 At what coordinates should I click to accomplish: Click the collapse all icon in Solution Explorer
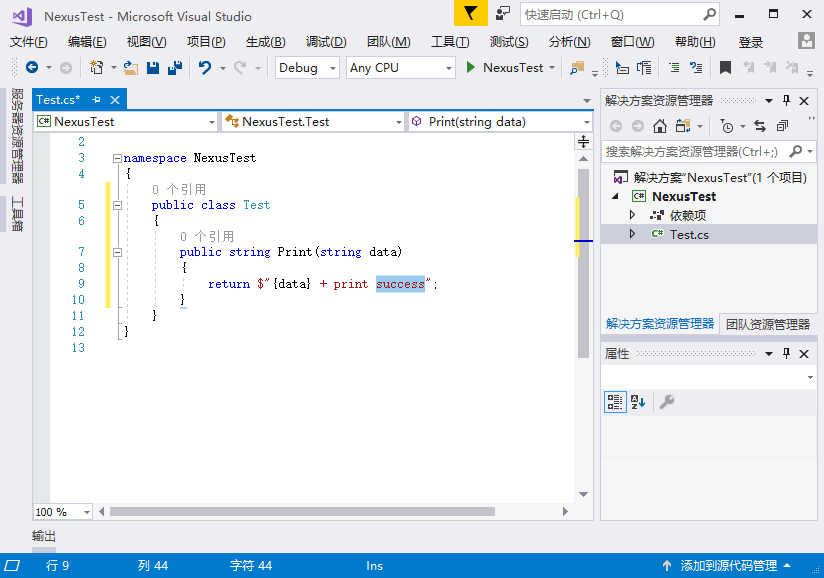(x=782, y=126)
